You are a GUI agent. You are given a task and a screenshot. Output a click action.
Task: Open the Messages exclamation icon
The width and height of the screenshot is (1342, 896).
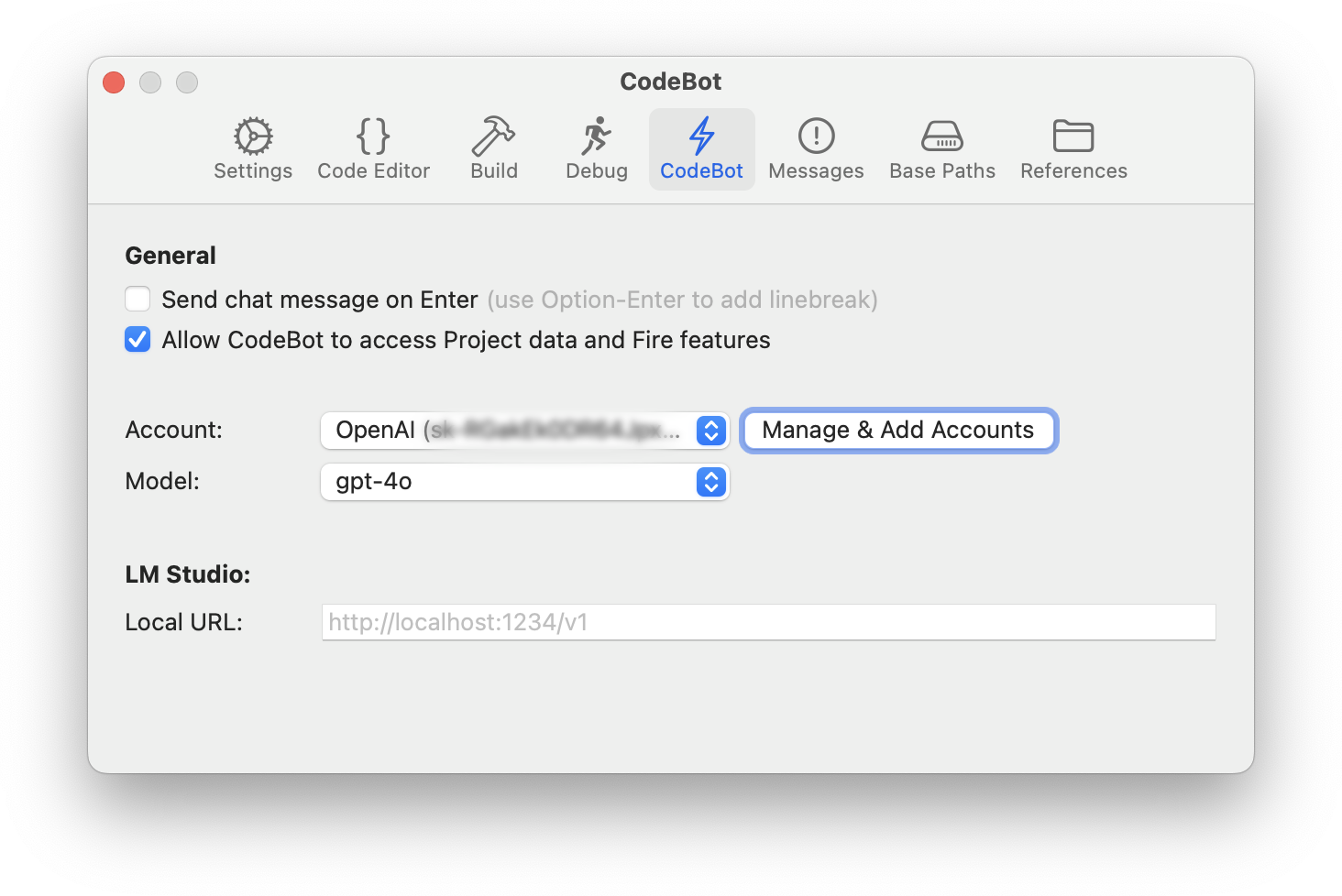click(x=816, y=137)
